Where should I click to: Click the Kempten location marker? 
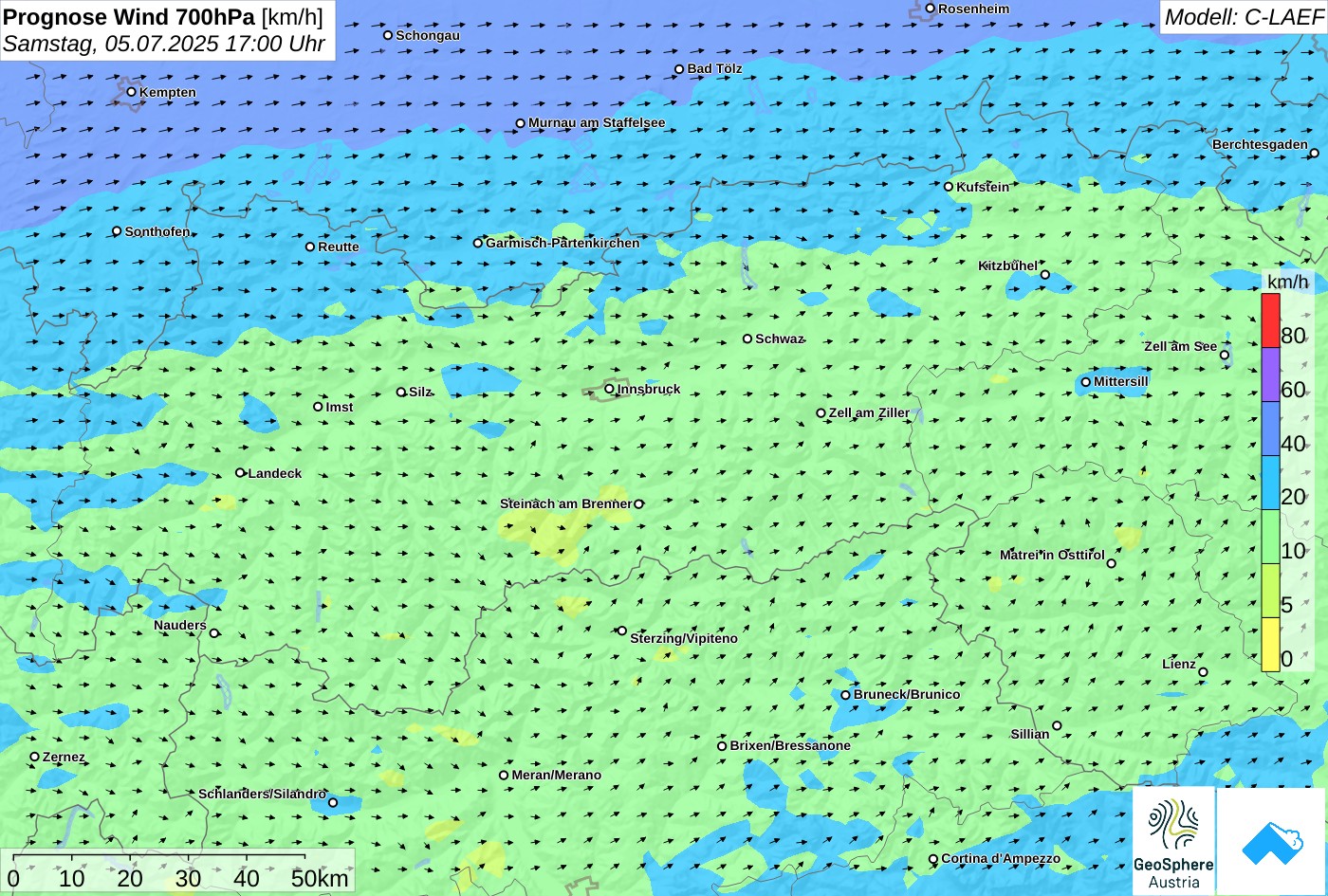tap(132, 92)
